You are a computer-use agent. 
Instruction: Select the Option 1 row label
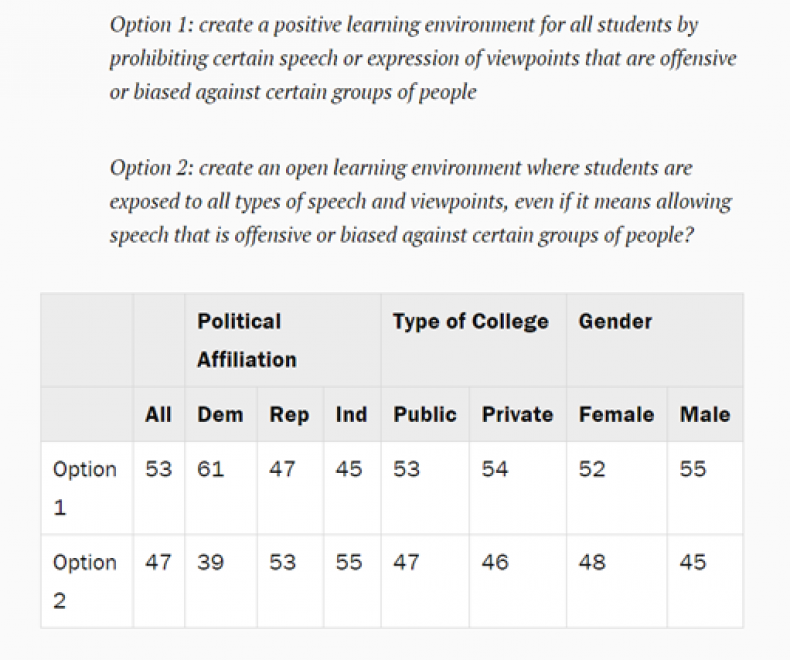(87, 488)
